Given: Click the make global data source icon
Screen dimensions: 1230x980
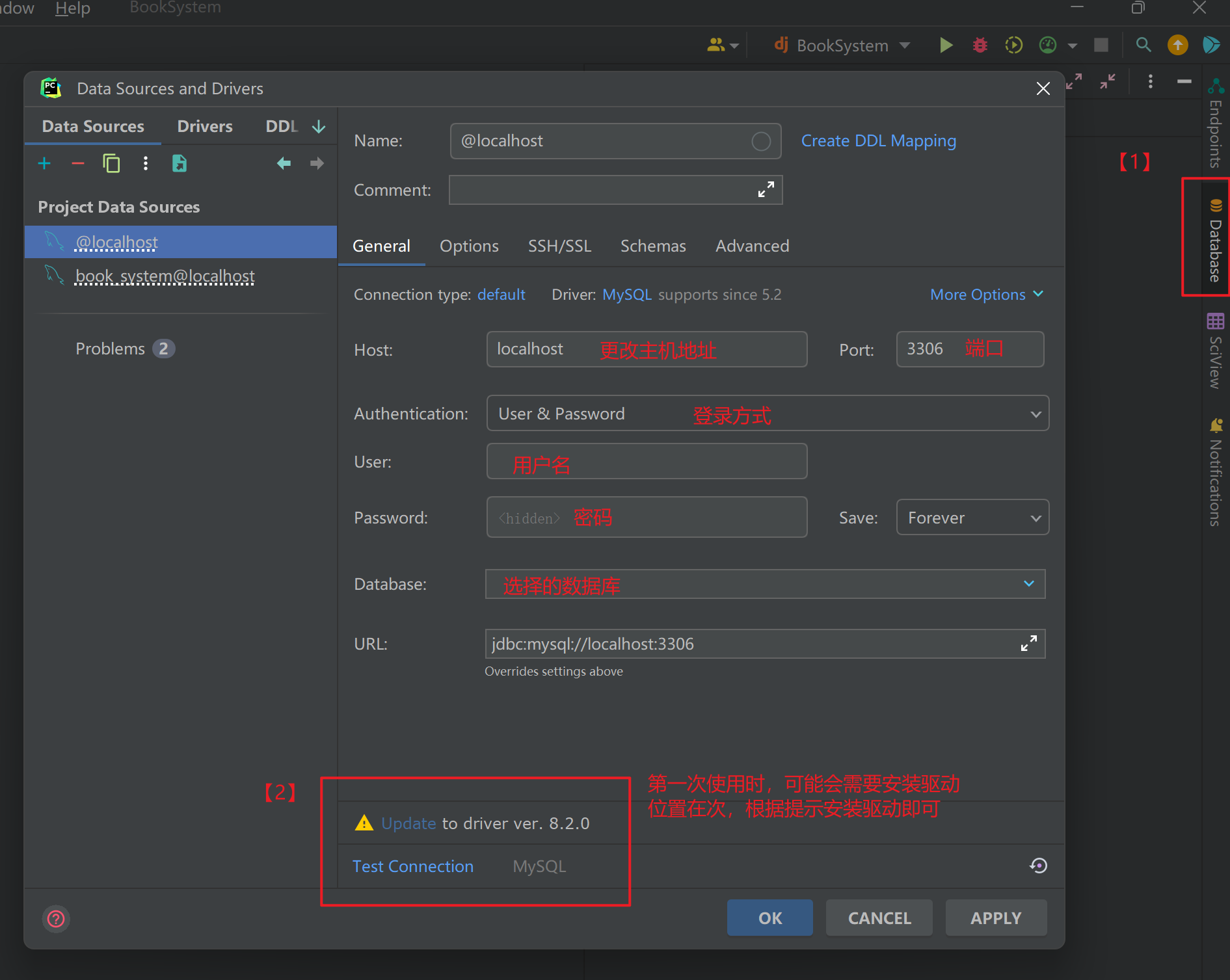Looking at the screenshot, I should point(180,163).
